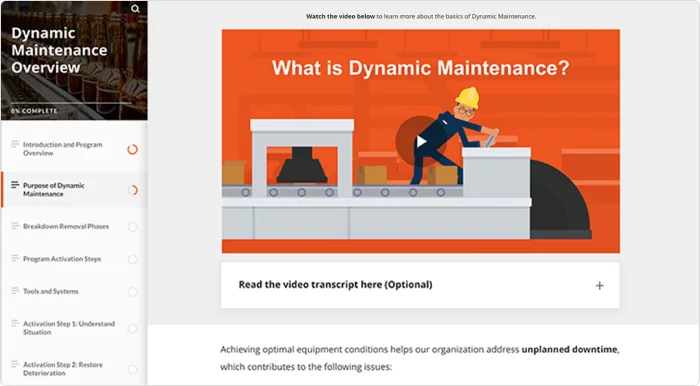
Task: Click the 'What is Dynamic Maintenance?' video title
Action: click(421, 68)
